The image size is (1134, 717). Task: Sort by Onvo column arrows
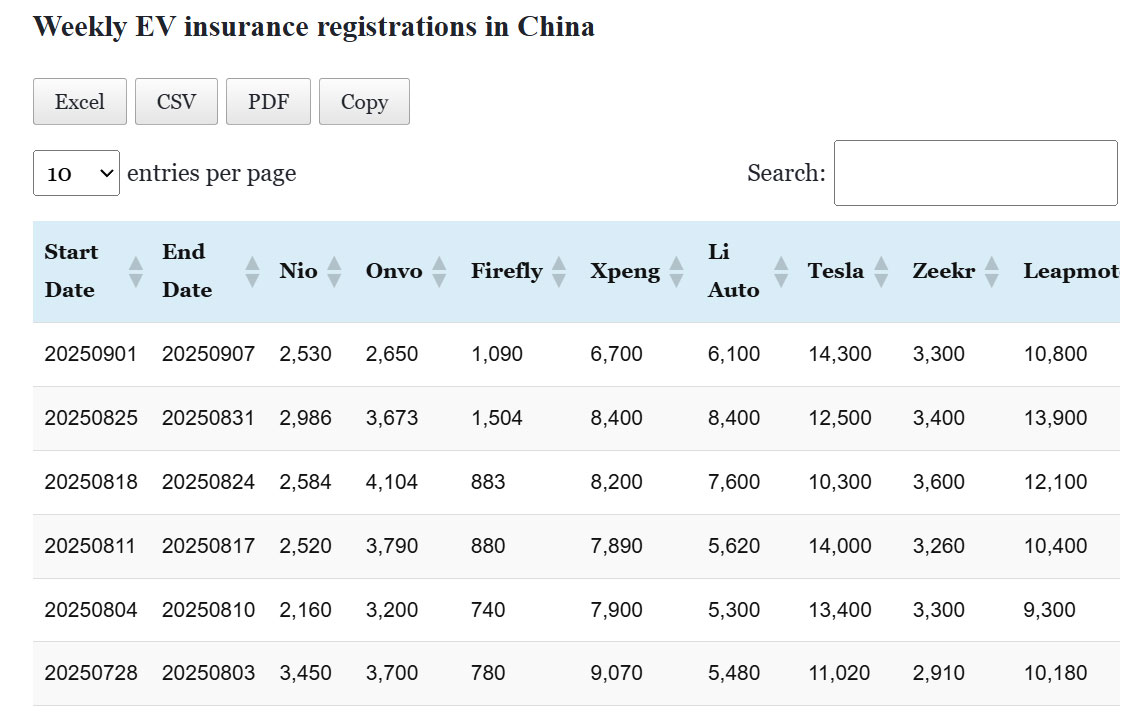click(x=438, y=271)
